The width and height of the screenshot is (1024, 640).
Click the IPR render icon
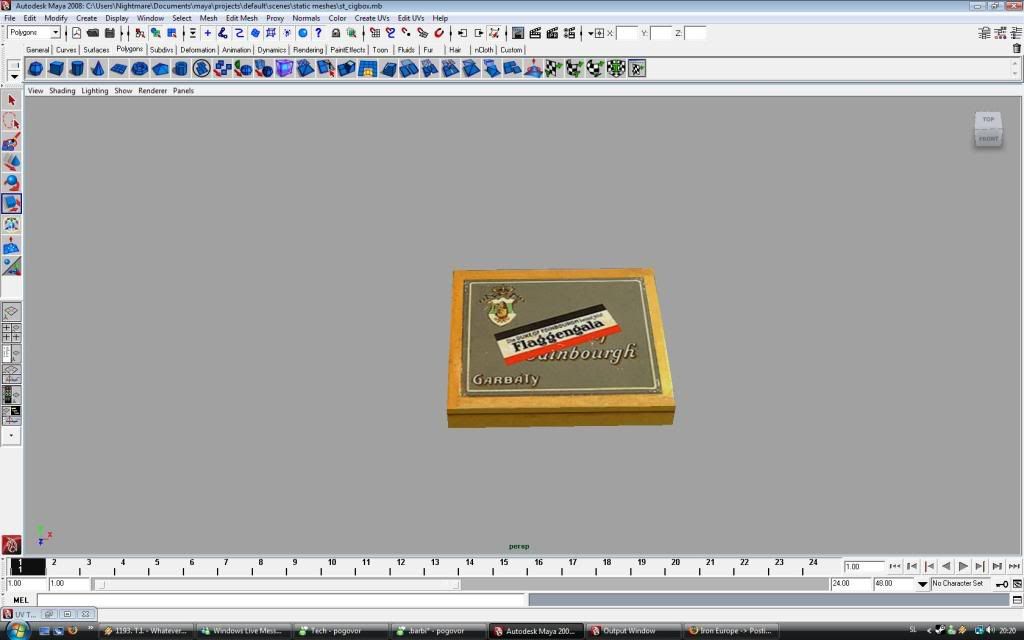point(552,33)
